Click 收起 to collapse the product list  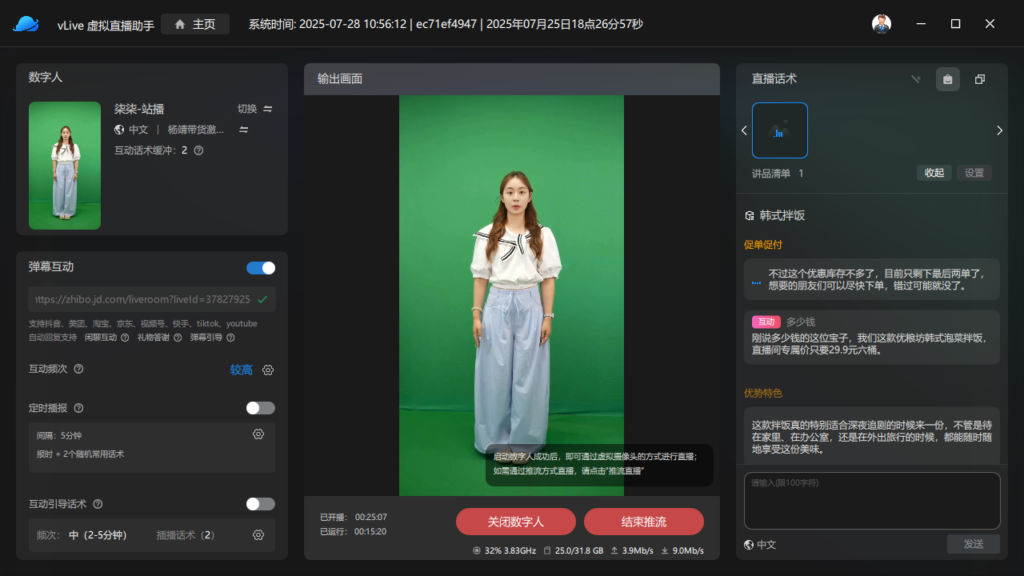pos(933,173)
